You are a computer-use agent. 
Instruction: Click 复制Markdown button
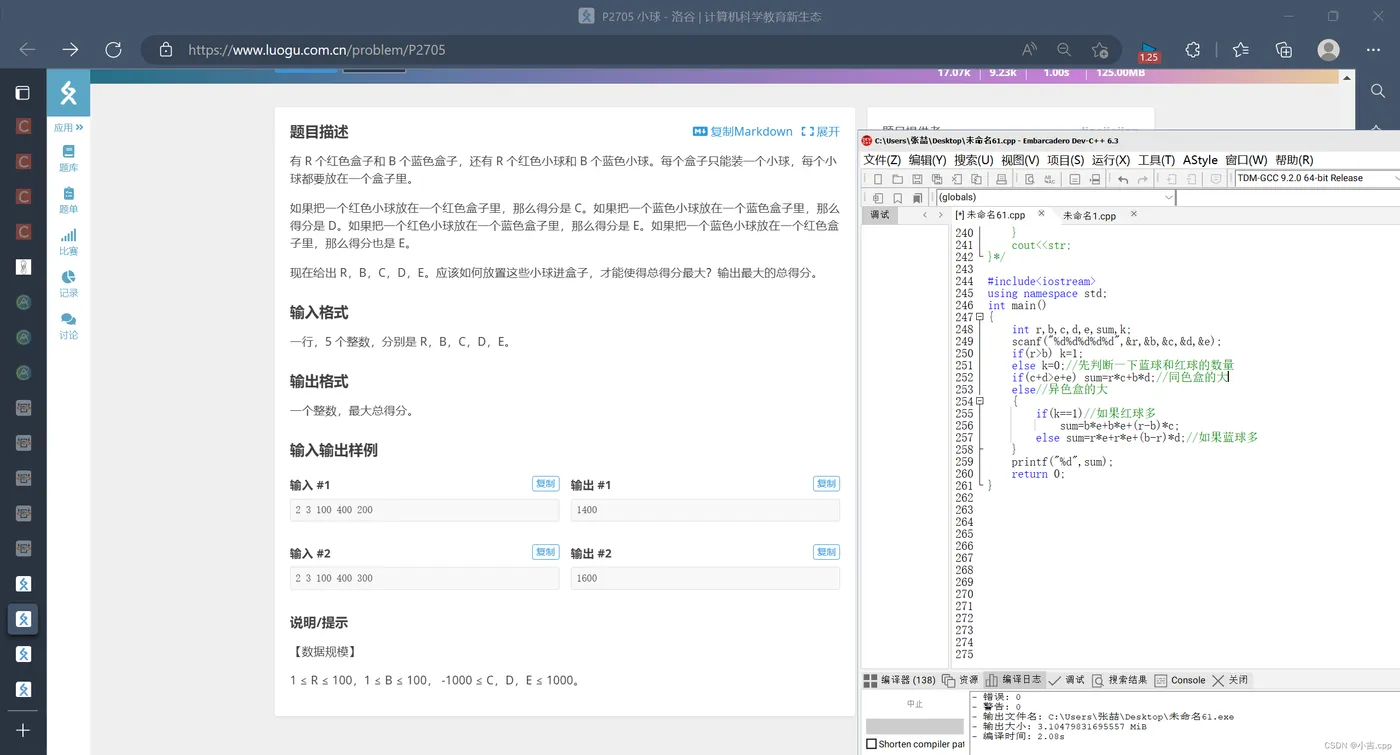[743, 132]
